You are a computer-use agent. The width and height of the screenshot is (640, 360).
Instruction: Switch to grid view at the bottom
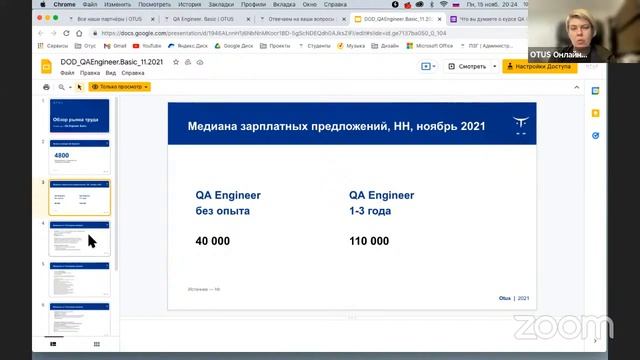(97, 344)
